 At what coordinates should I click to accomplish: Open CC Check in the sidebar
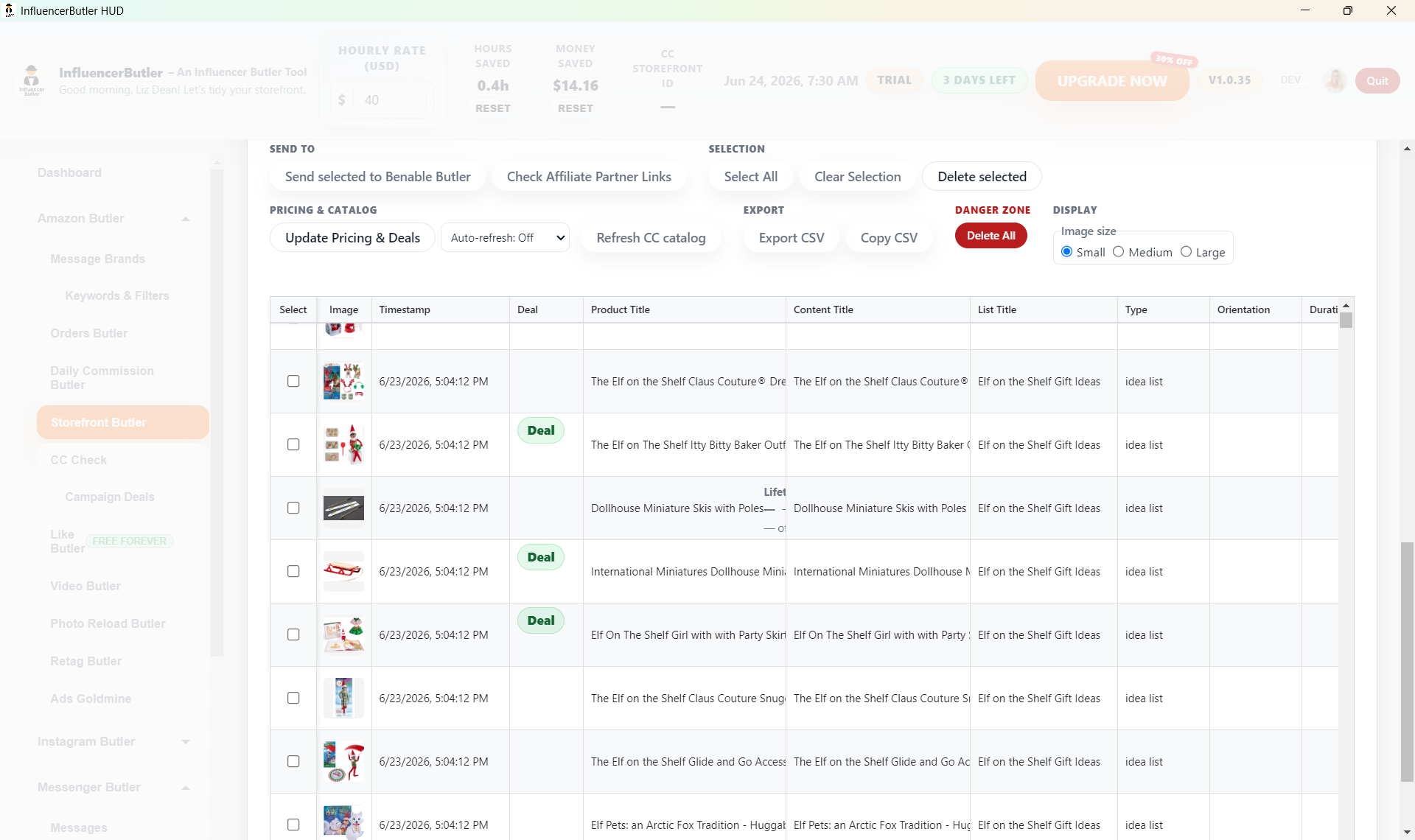coord(78,460)
